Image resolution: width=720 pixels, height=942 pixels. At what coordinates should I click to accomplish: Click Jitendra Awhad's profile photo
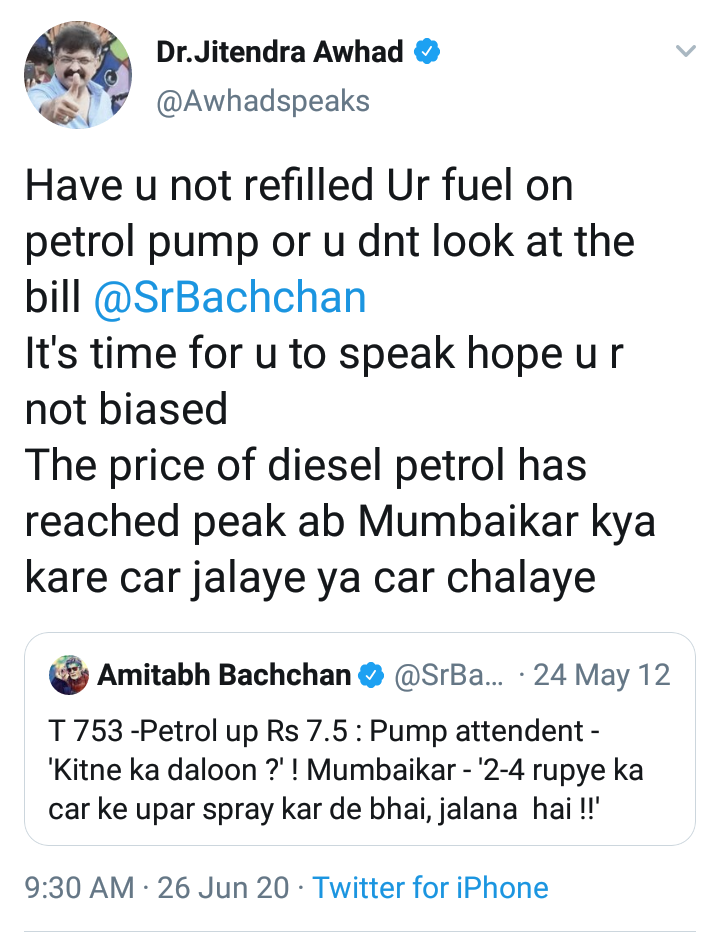click(x=77, y=74)
